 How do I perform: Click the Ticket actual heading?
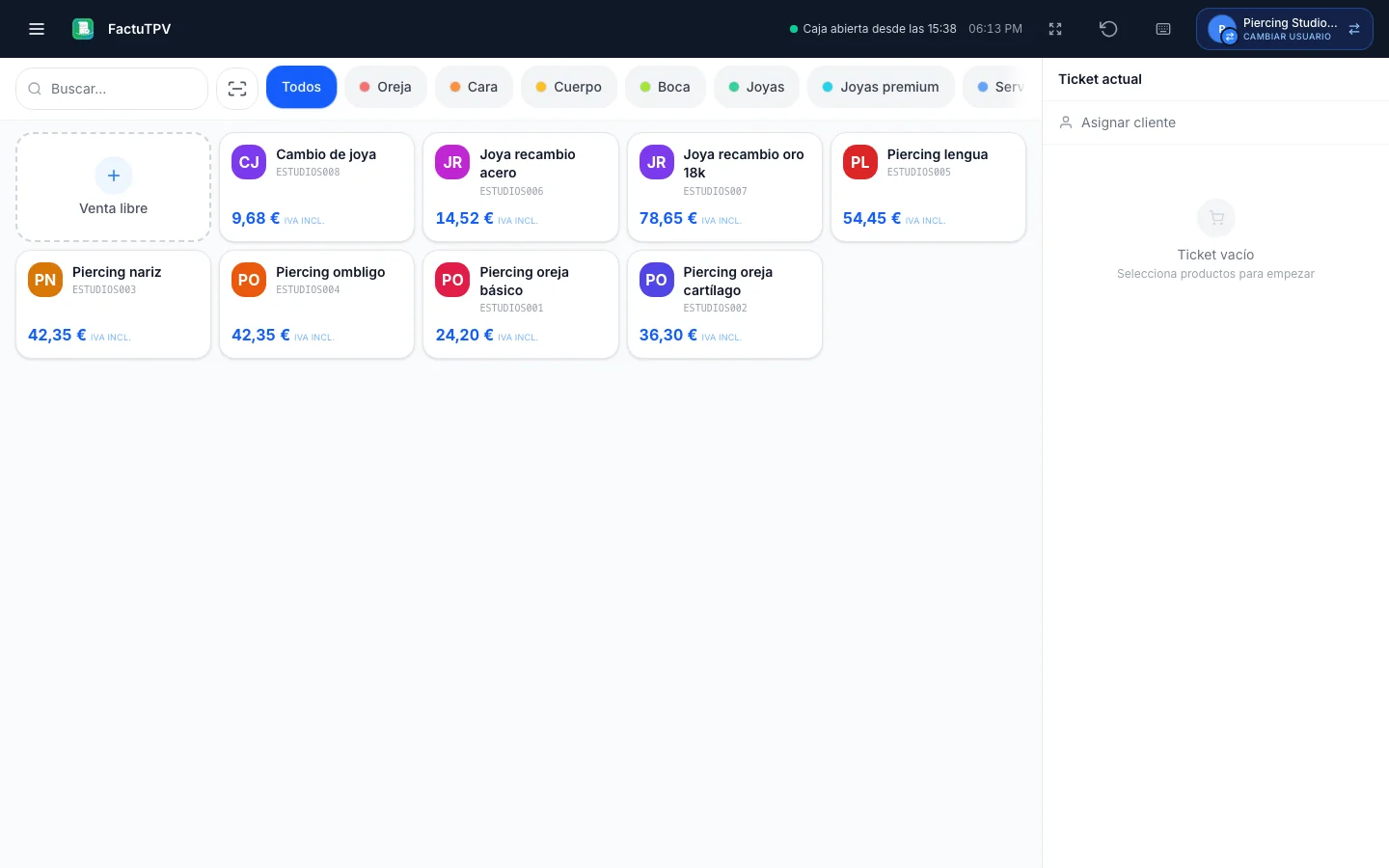[1100, 79]
